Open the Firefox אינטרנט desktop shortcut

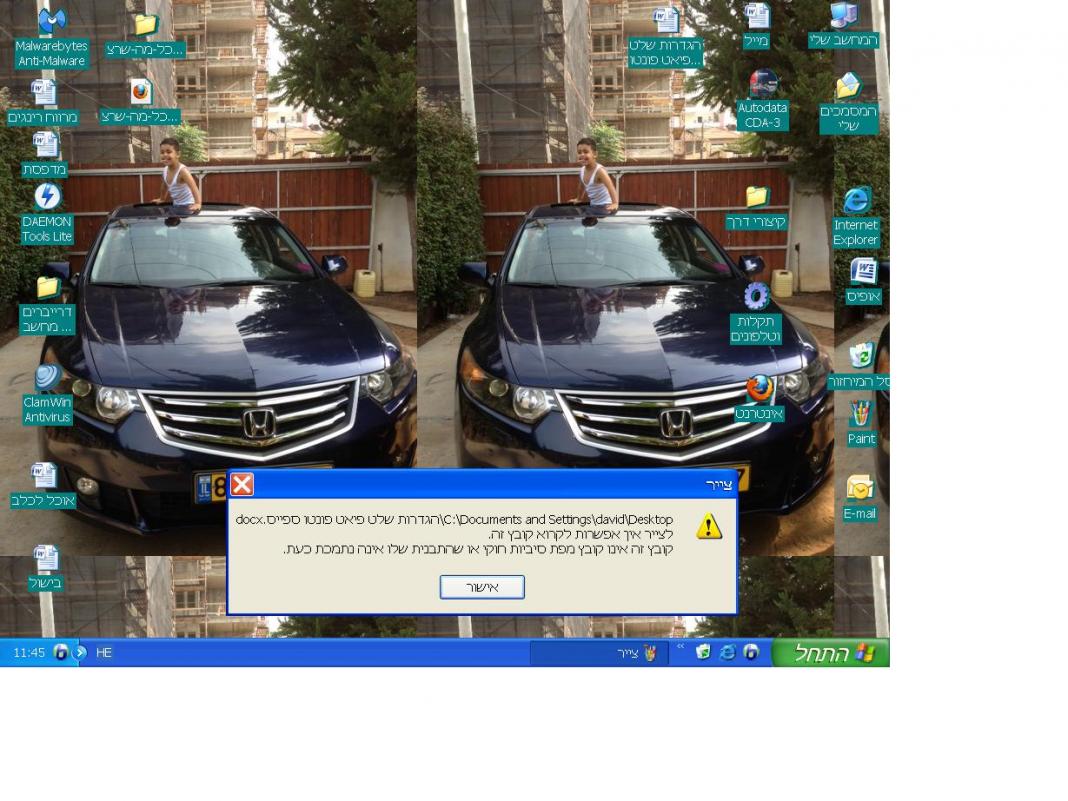pyautogui.click(x=759, y=389)
